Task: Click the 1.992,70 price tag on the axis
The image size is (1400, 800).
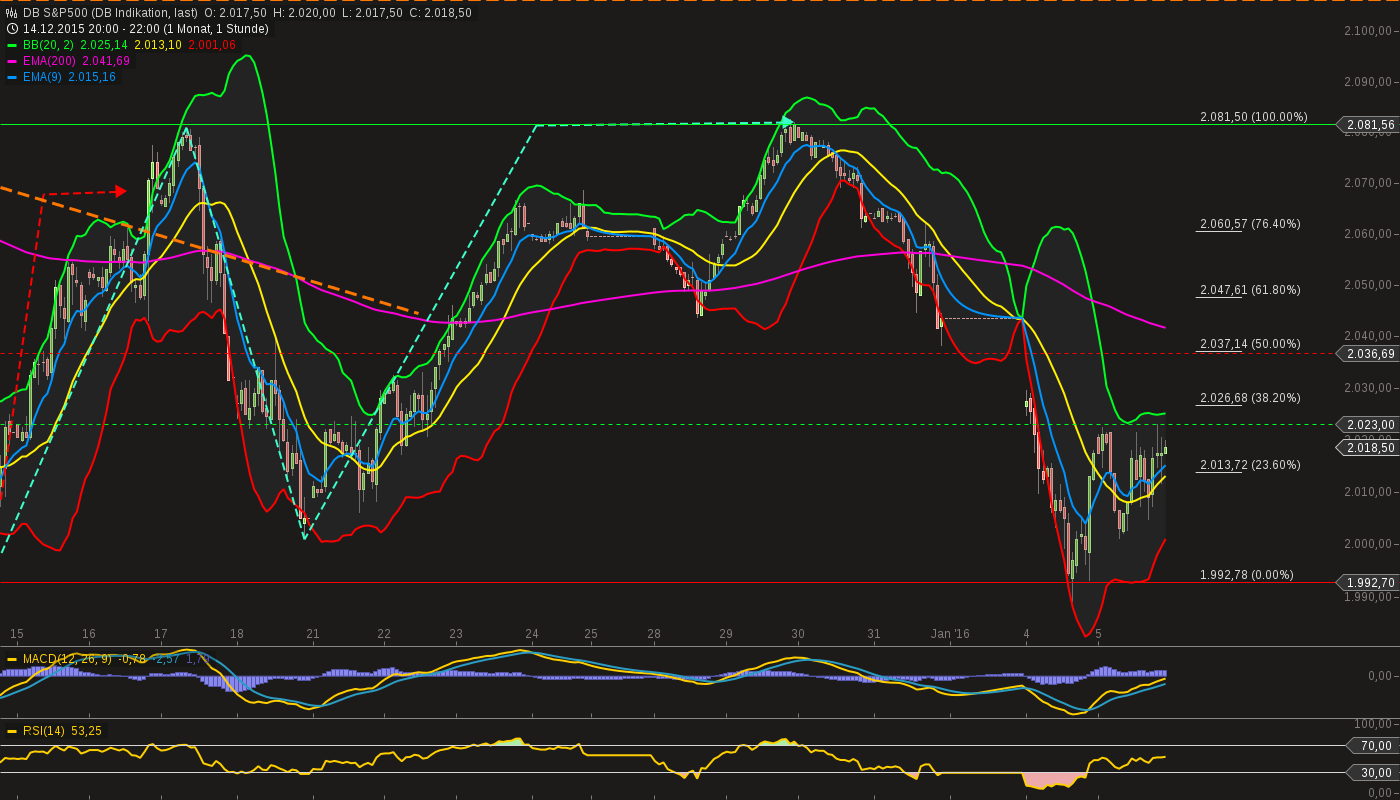Action: 1369,583
